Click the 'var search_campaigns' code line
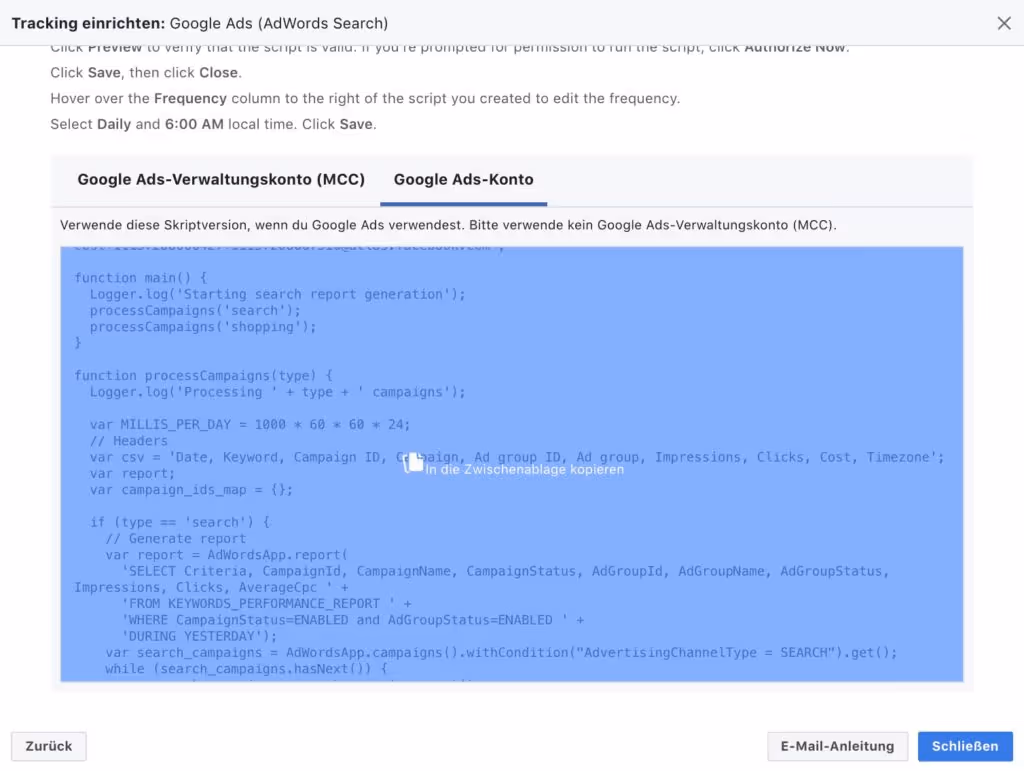The image size is (1024, 771). 501,653
